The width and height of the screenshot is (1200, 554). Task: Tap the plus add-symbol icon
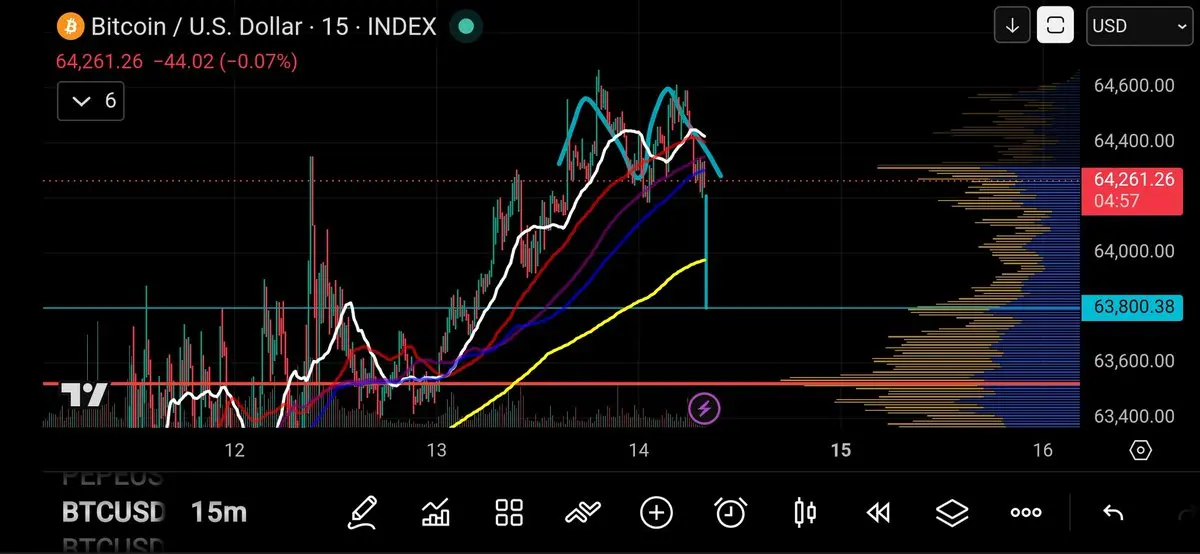[x=656, y=513]
